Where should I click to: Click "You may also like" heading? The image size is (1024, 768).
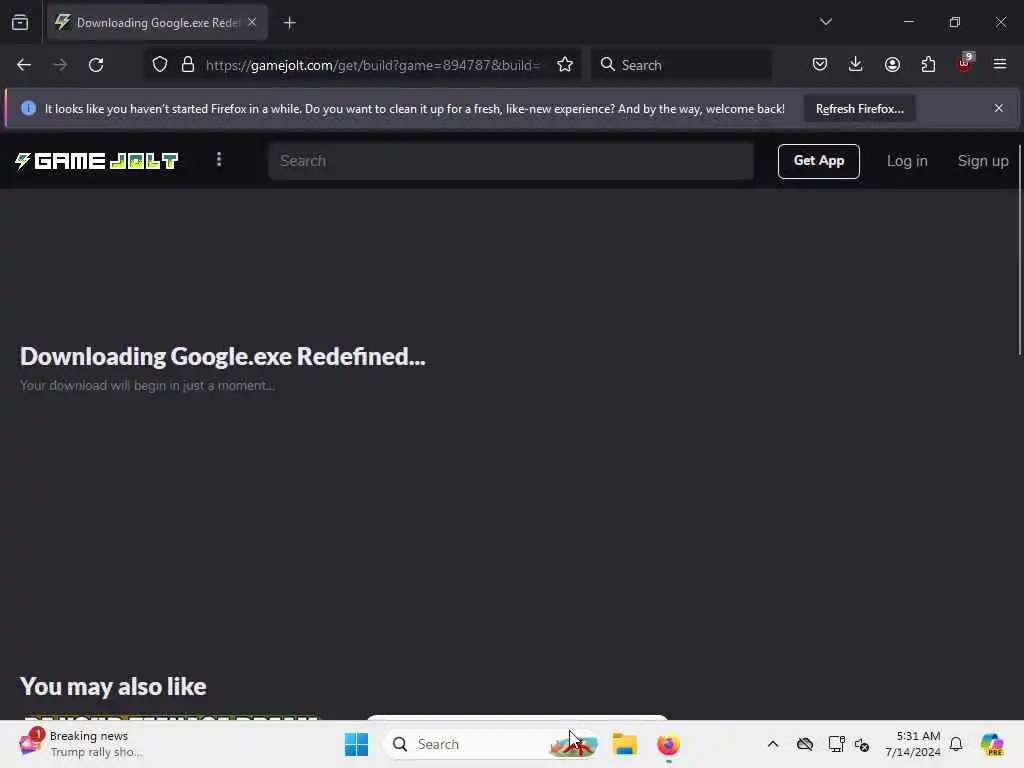113,686
